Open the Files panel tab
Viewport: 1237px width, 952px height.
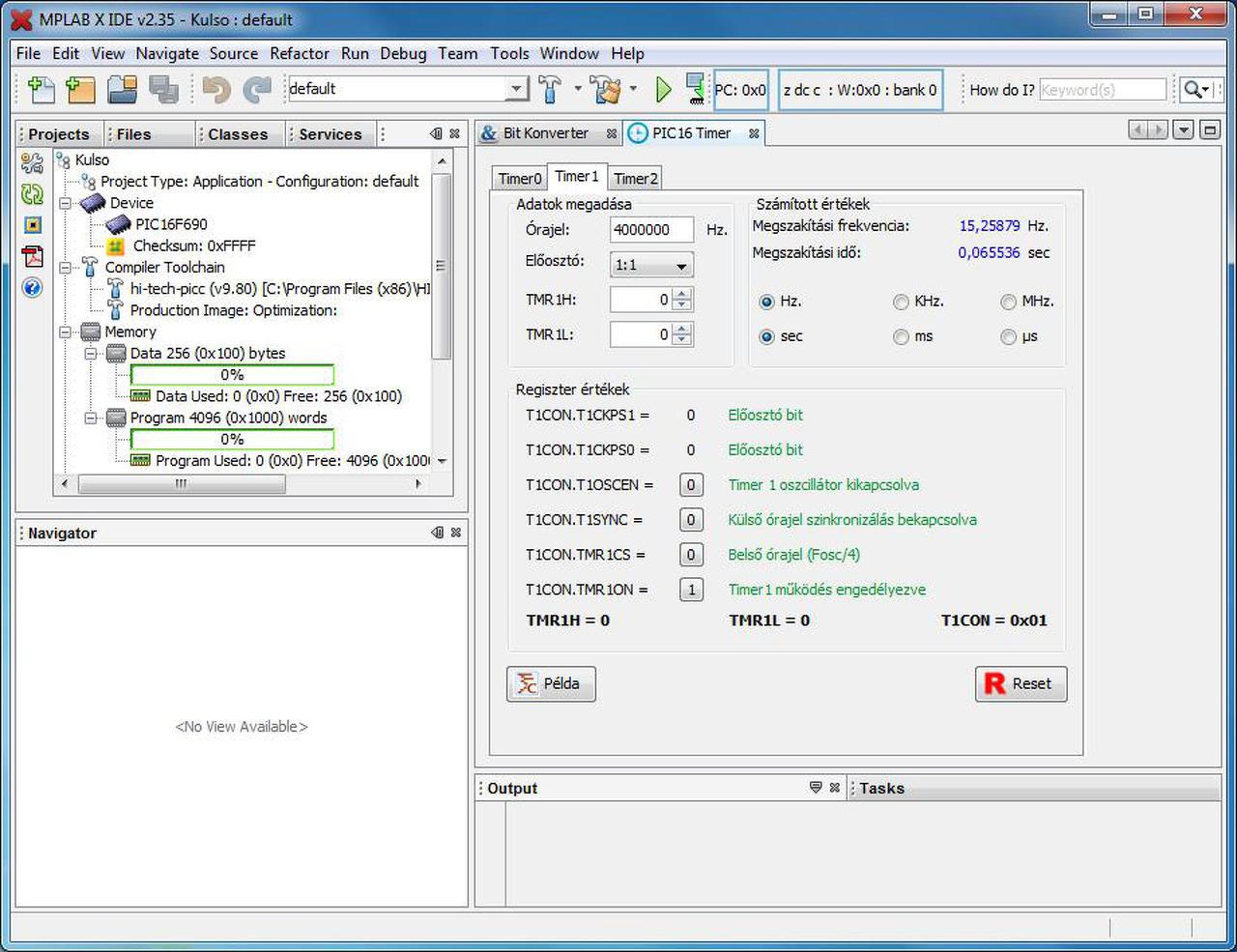click(133, 134)
